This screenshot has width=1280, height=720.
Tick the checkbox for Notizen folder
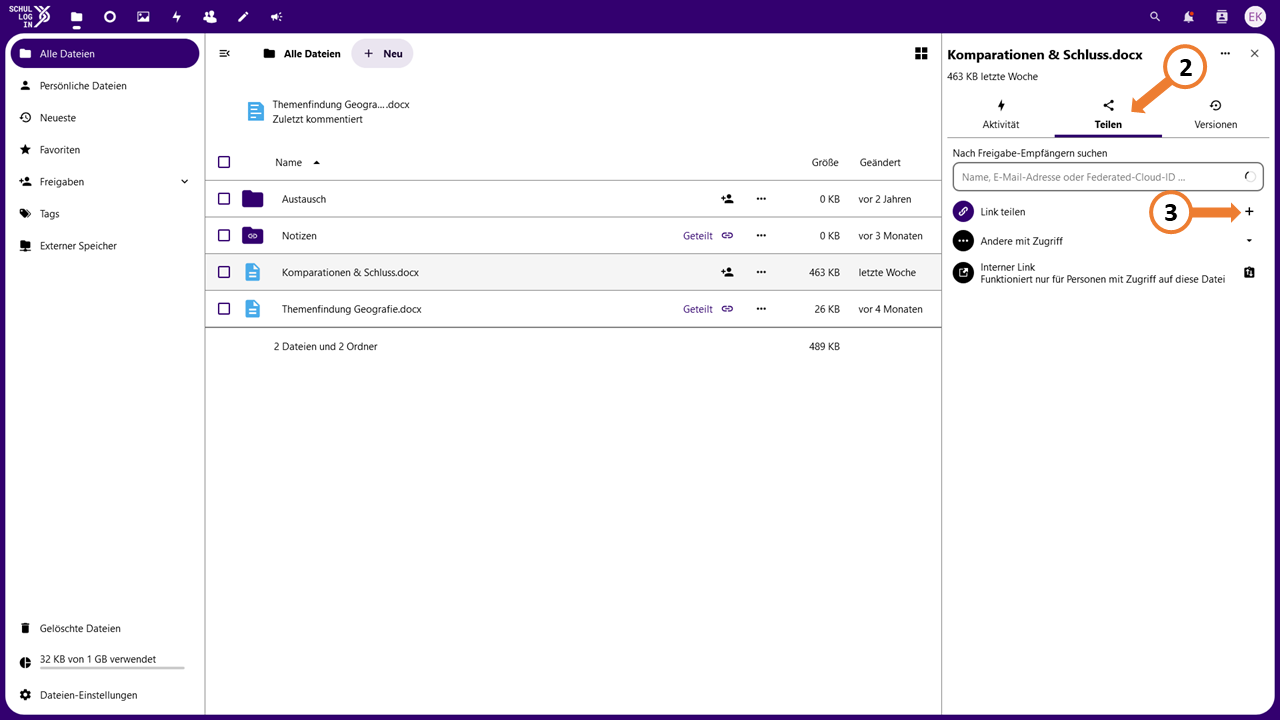(224, 236)
